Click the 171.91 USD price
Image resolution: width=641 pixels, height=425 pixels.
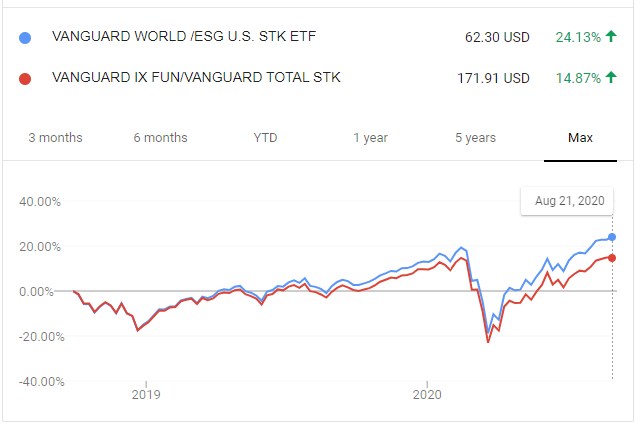(x=492, y=78)
